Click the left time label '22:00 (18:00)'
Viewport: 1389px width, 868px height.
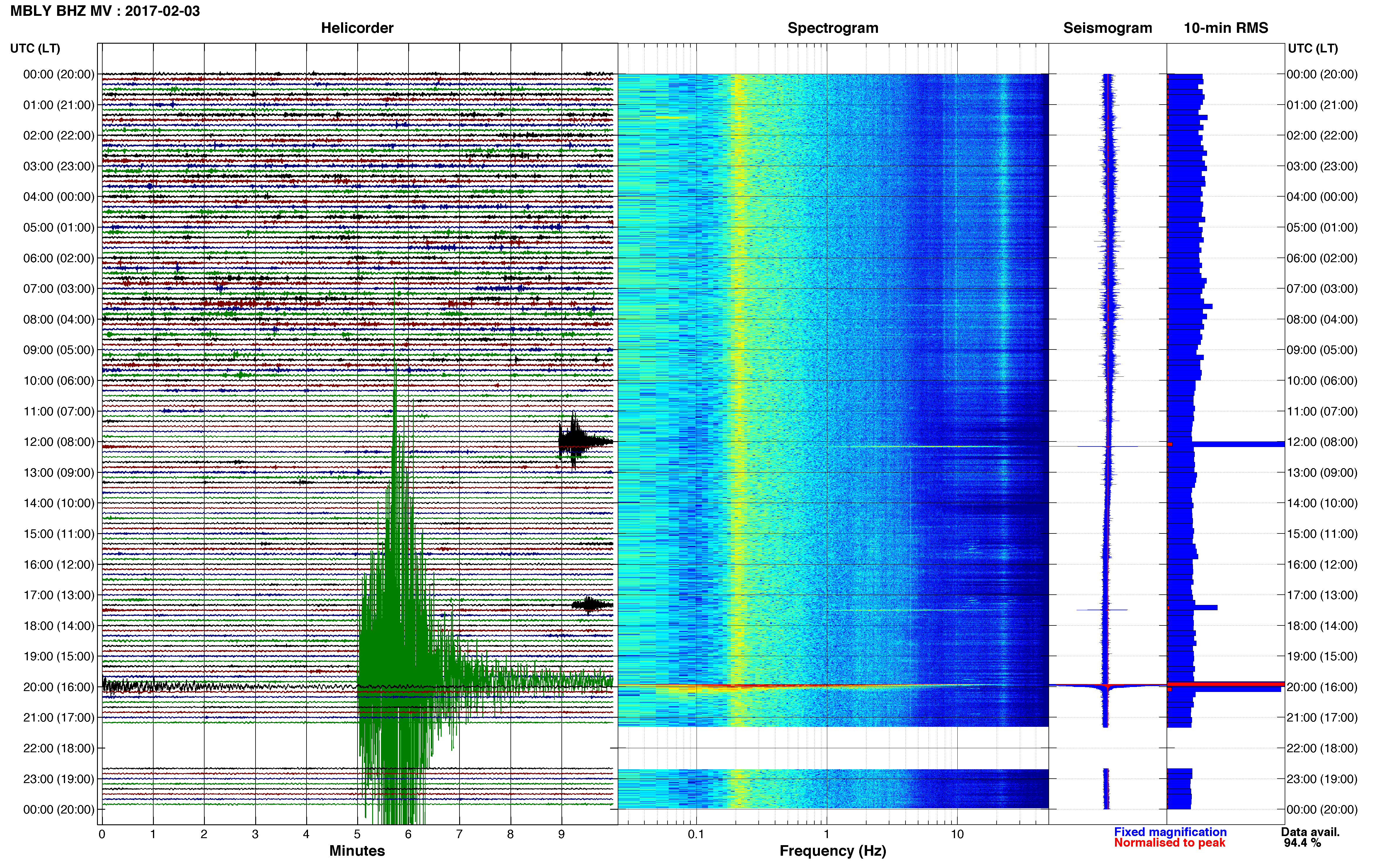point(59,748)
